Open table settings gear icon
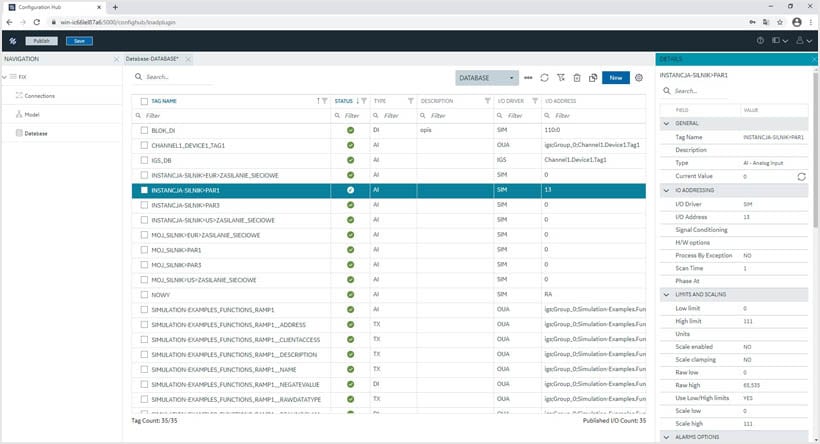Screen dimensions: 820x444 click(639, 77)
